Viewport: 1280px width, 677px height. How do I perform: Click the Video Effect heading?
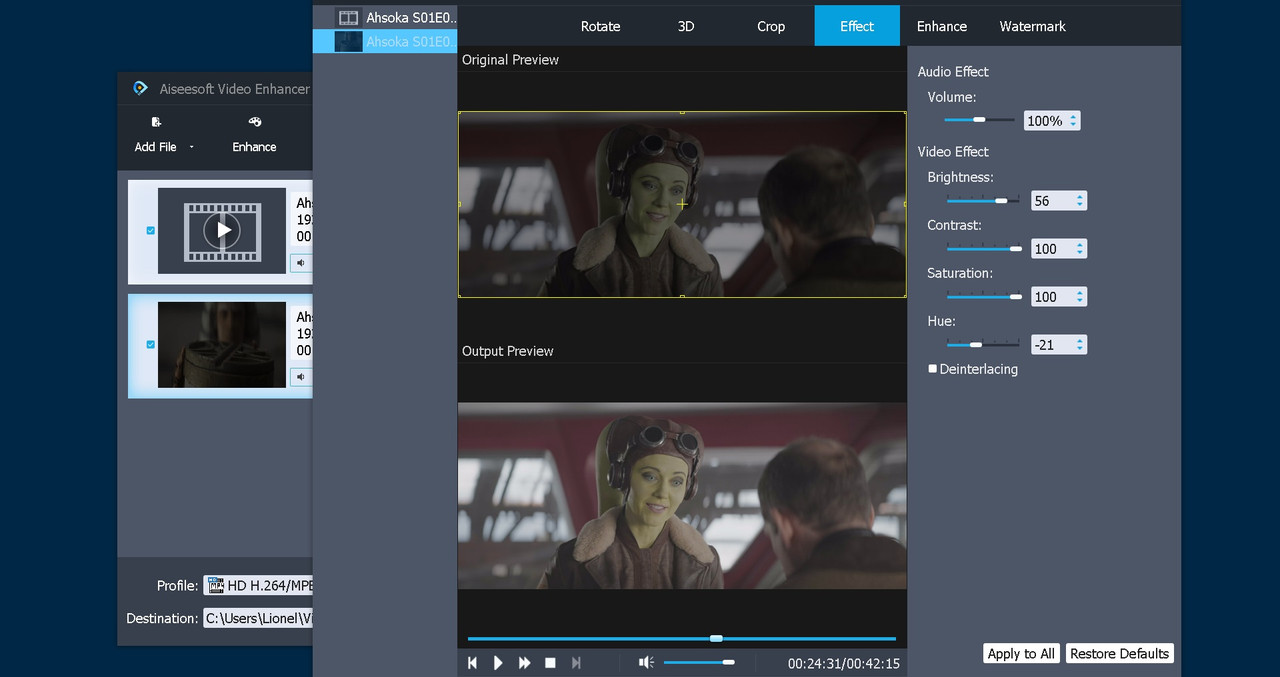[x=953, y=152]
